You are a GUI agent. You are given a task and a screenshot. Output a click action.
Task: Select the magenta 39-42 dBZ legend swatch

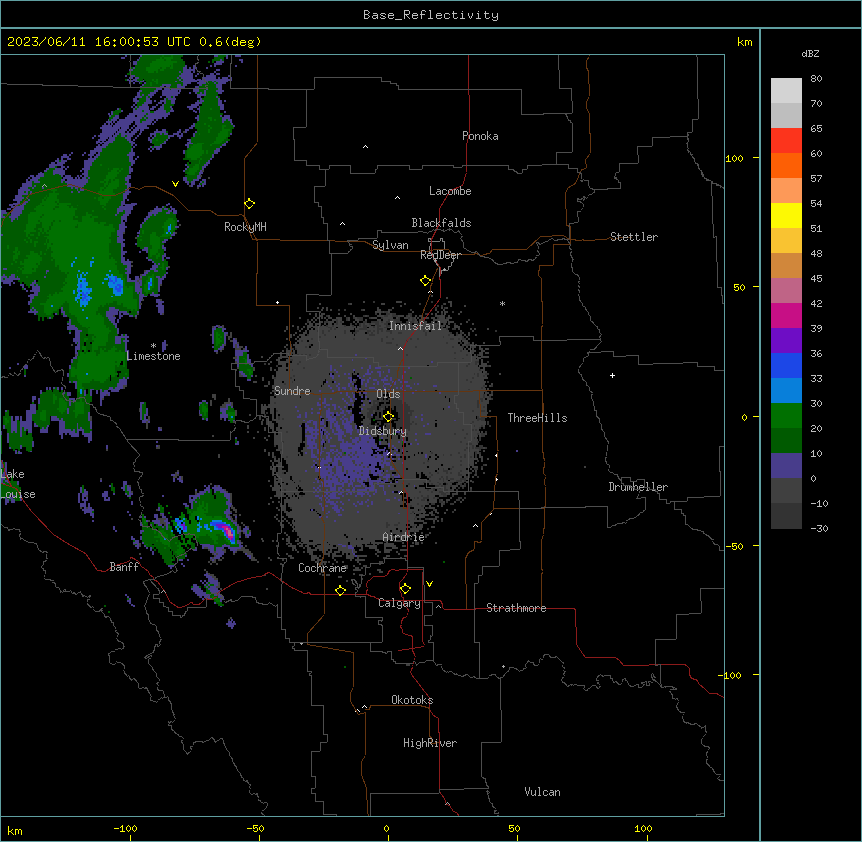pyautogui.click(x=786, y=315)
